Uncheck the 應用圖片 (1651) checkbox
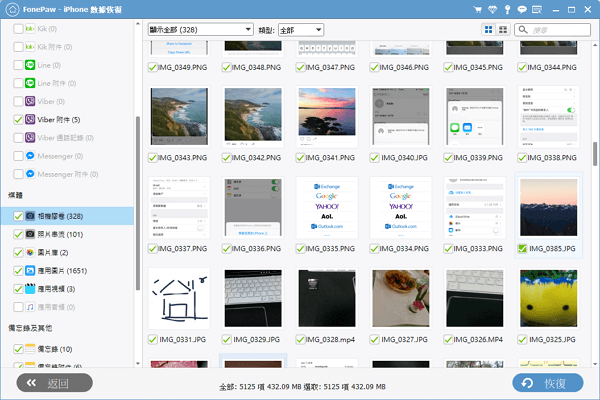The image size is (600, 400). [18, 271]
